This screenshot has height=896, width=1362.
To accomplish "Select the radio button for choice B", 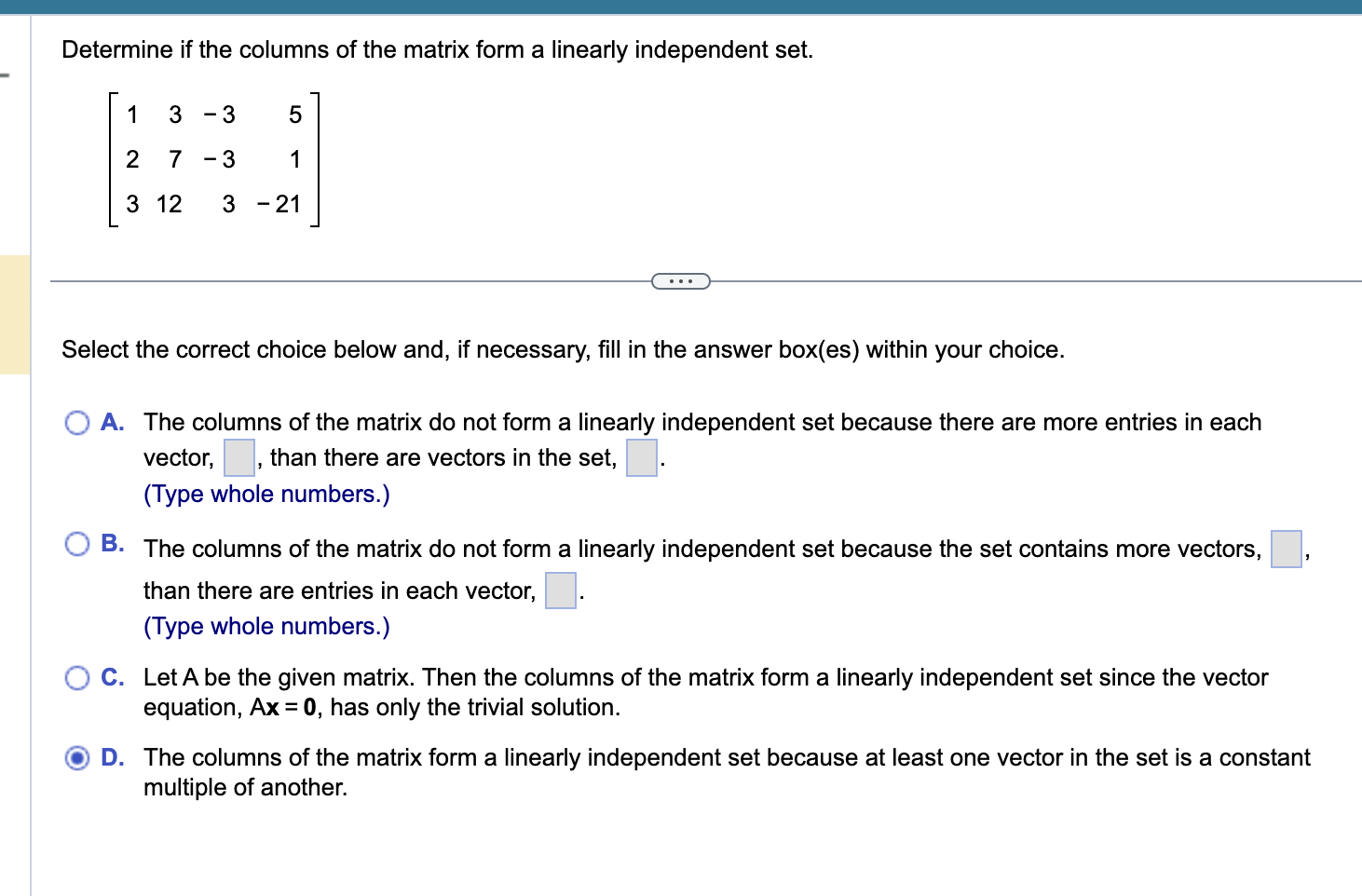I will pyautogui.click(x=78, y=543).
